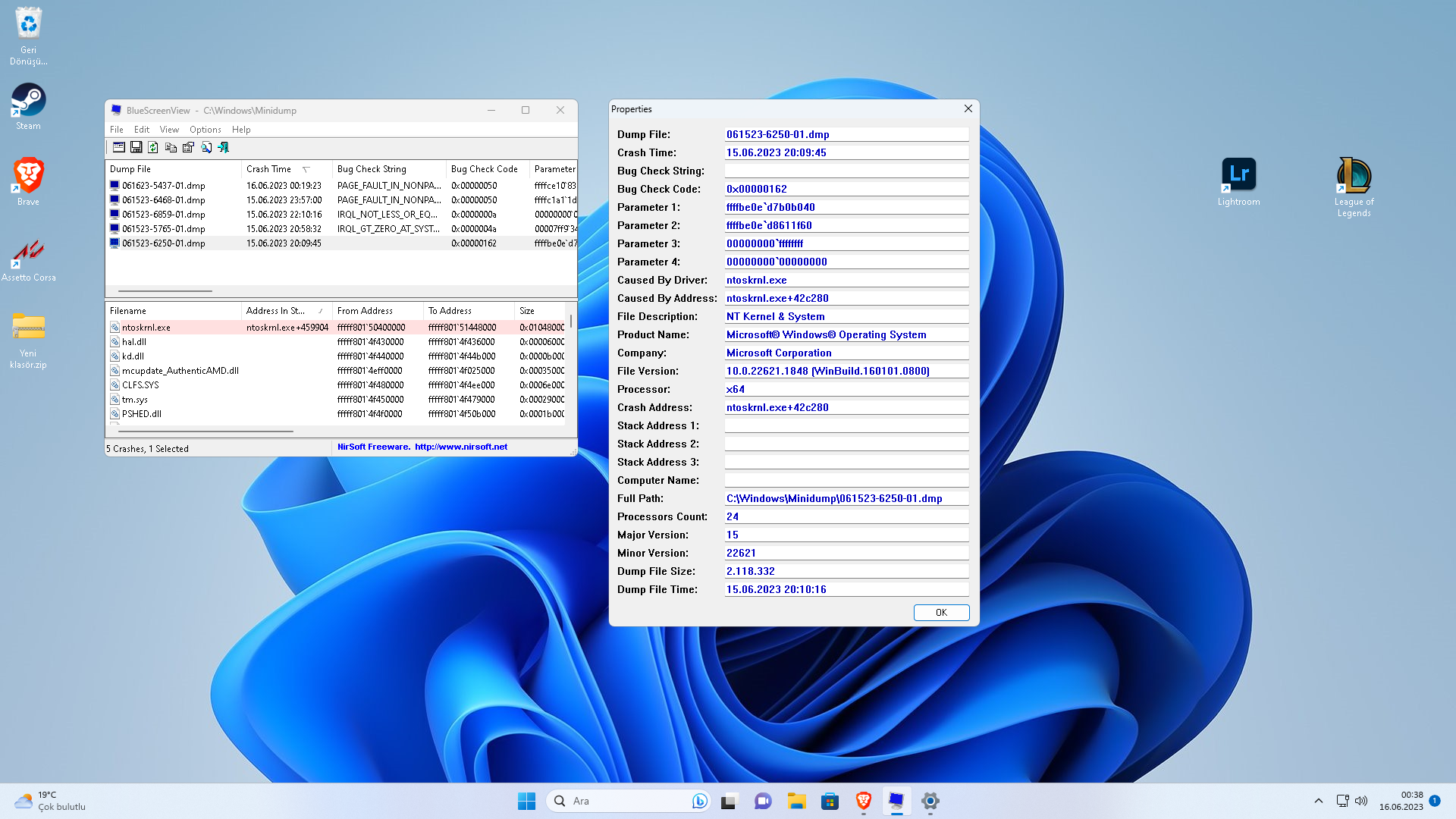1456x819 pixels.
Task: Sort by Address In Stack column header
Action: pyautogui.click(x=276, y=311)
